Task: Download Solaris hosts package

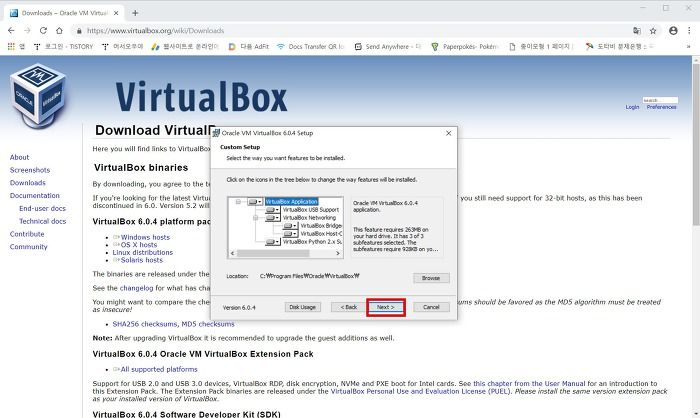Action: click(142, 260)
